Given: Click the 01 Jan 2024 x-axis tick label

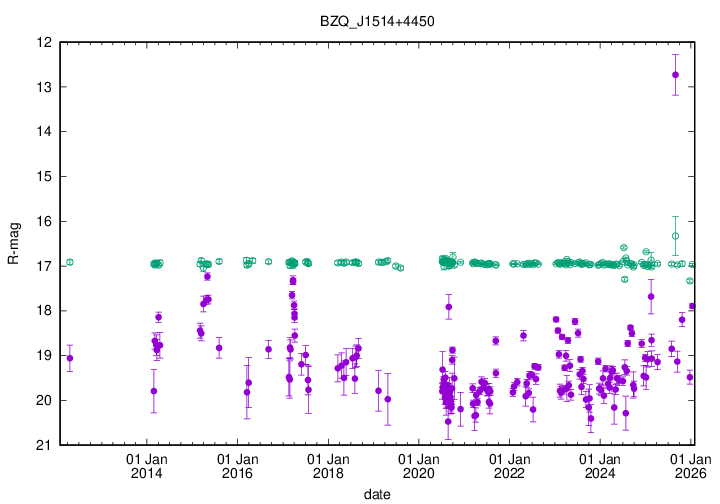Looking at the screenshot, I should tap(600, 466).
